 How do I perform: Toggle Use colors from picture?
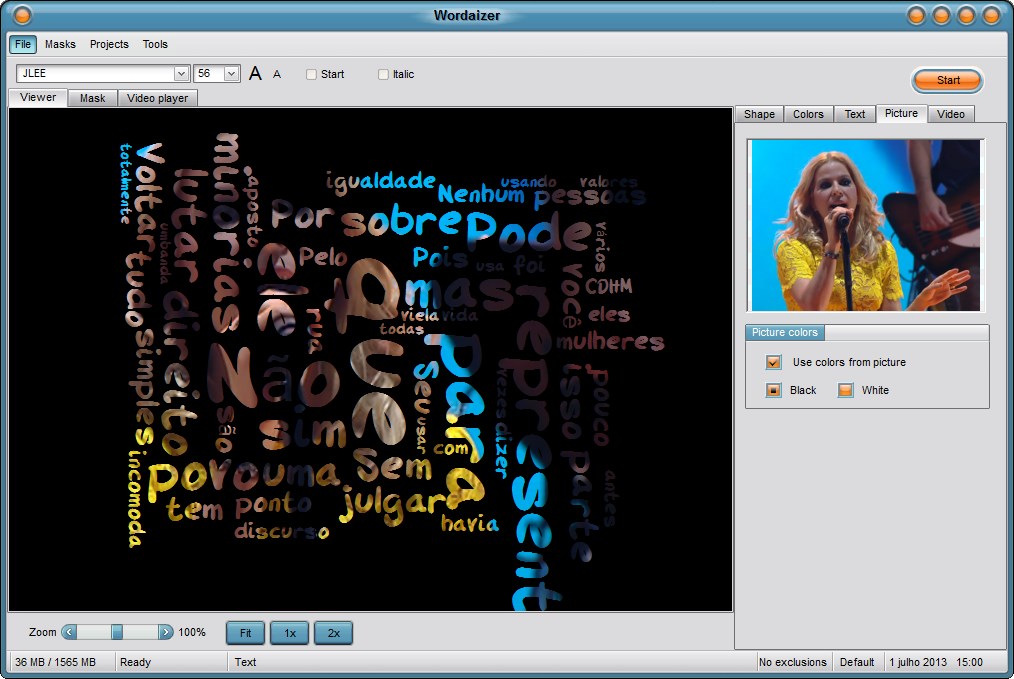click(773, 362)
